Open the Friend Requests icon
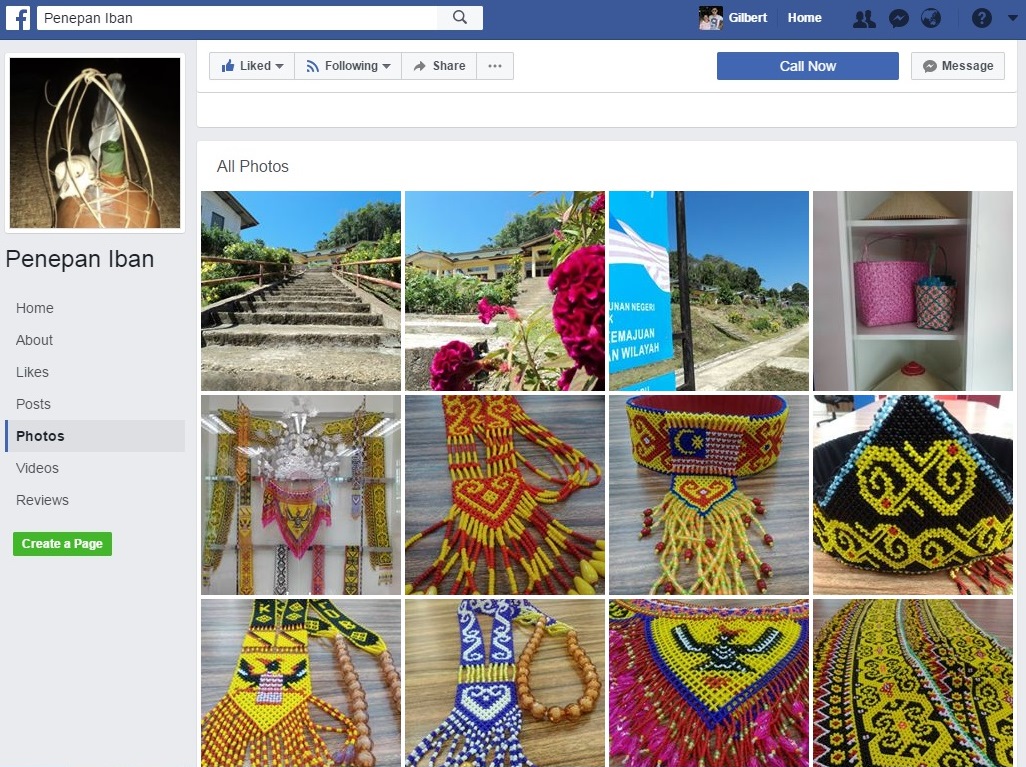1026x767 pixels. (x=864, y=18)
